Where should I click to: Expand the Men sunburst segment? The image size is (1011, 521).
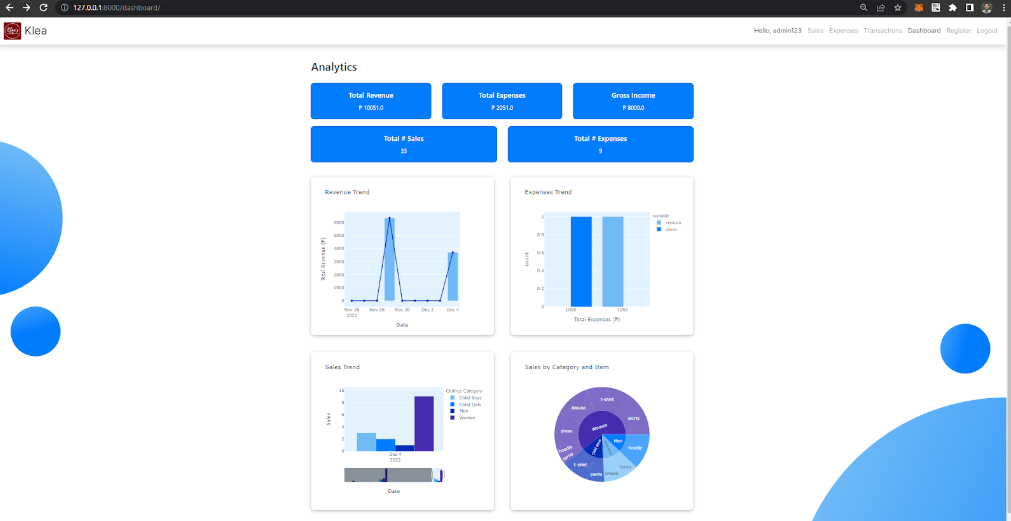click(618, 442)
